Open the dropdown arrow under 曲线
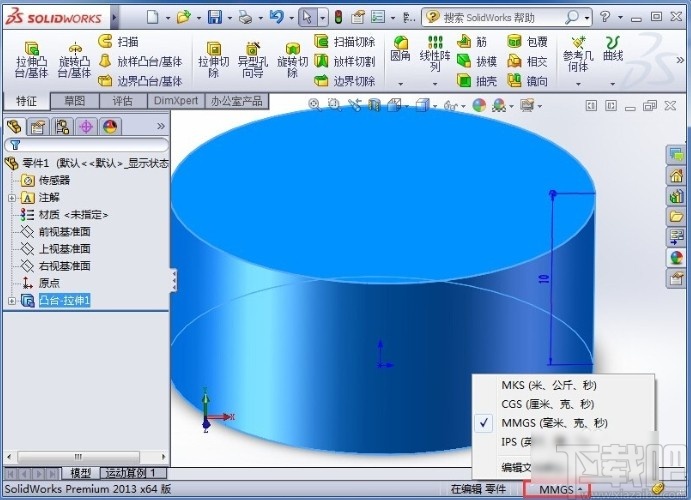 [613, 83]
